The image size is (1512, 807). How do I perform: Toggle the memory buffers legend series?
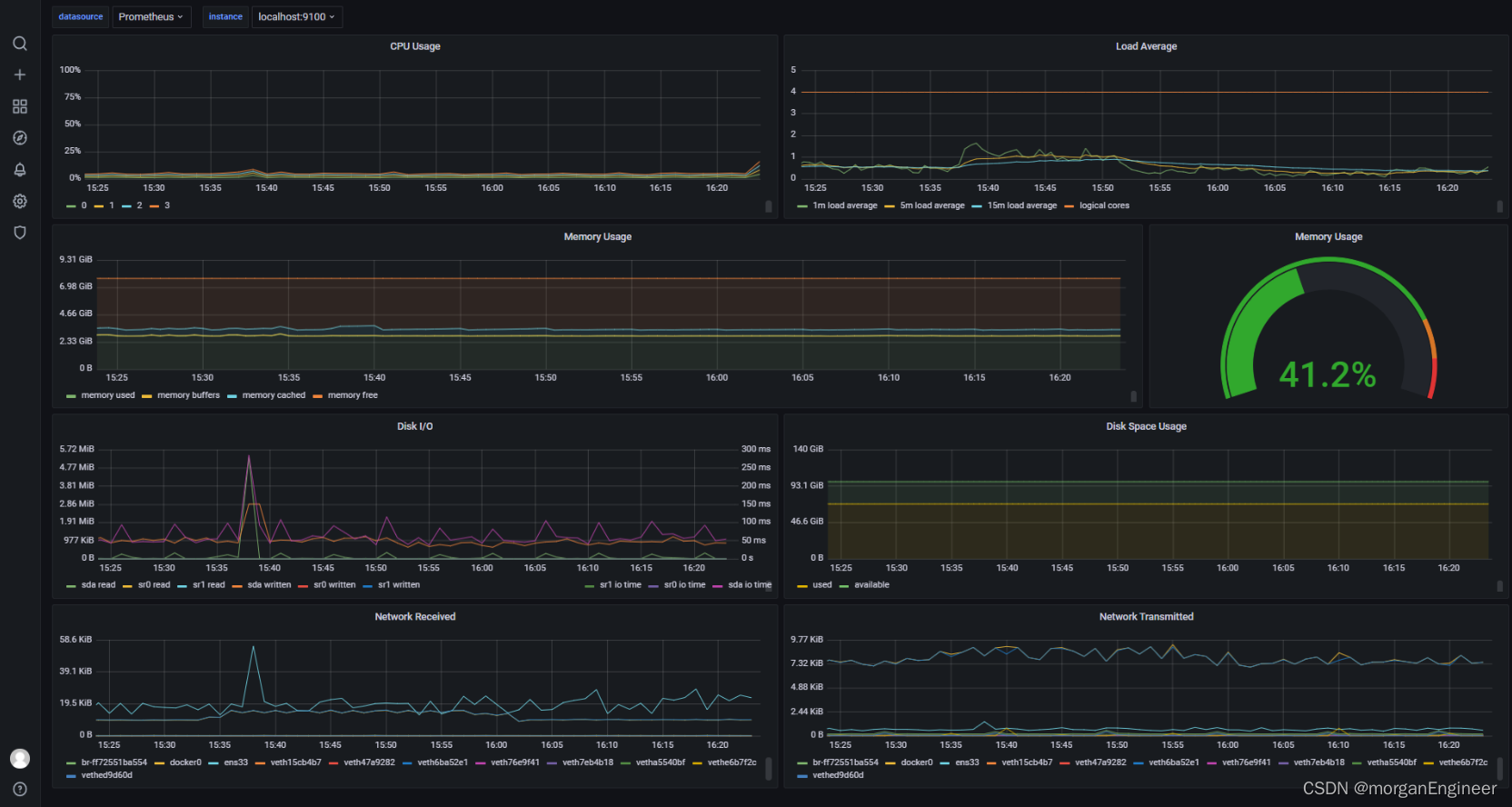click(188, 395)
